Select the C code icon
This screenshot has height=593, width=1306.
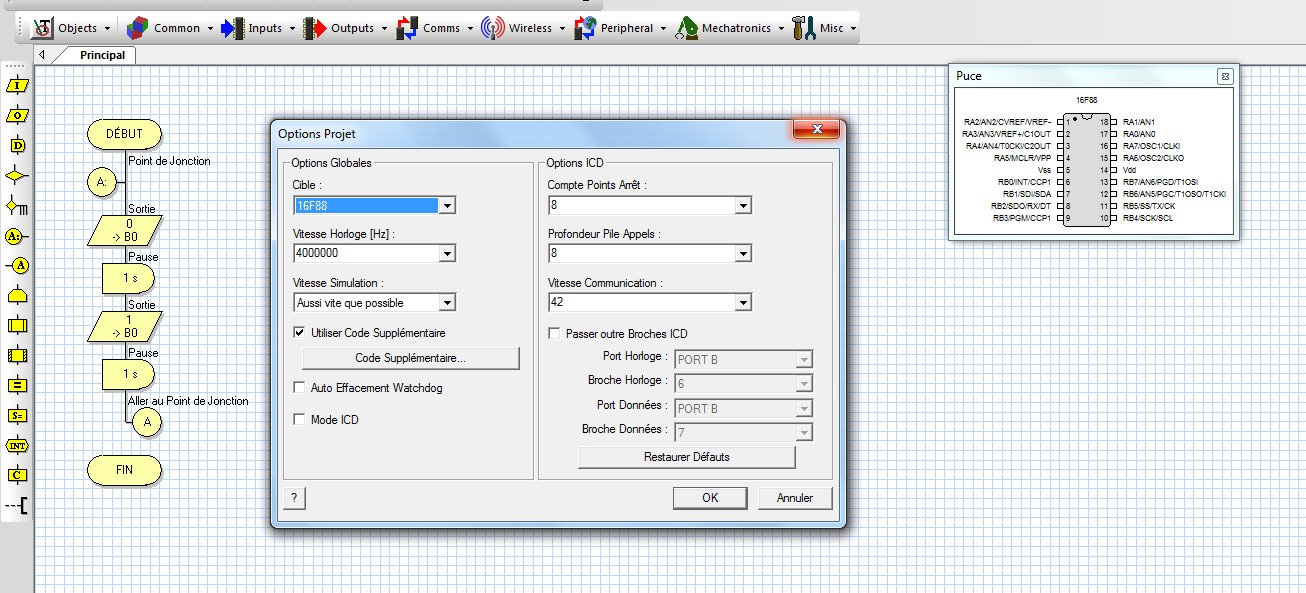(18, 475)
